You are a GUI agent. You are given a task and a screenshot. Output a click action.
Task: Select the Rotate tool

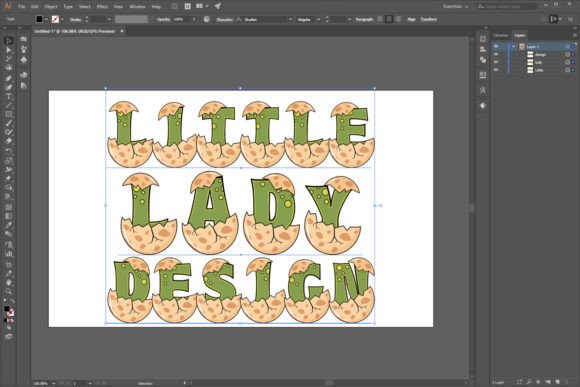point(9,151)
